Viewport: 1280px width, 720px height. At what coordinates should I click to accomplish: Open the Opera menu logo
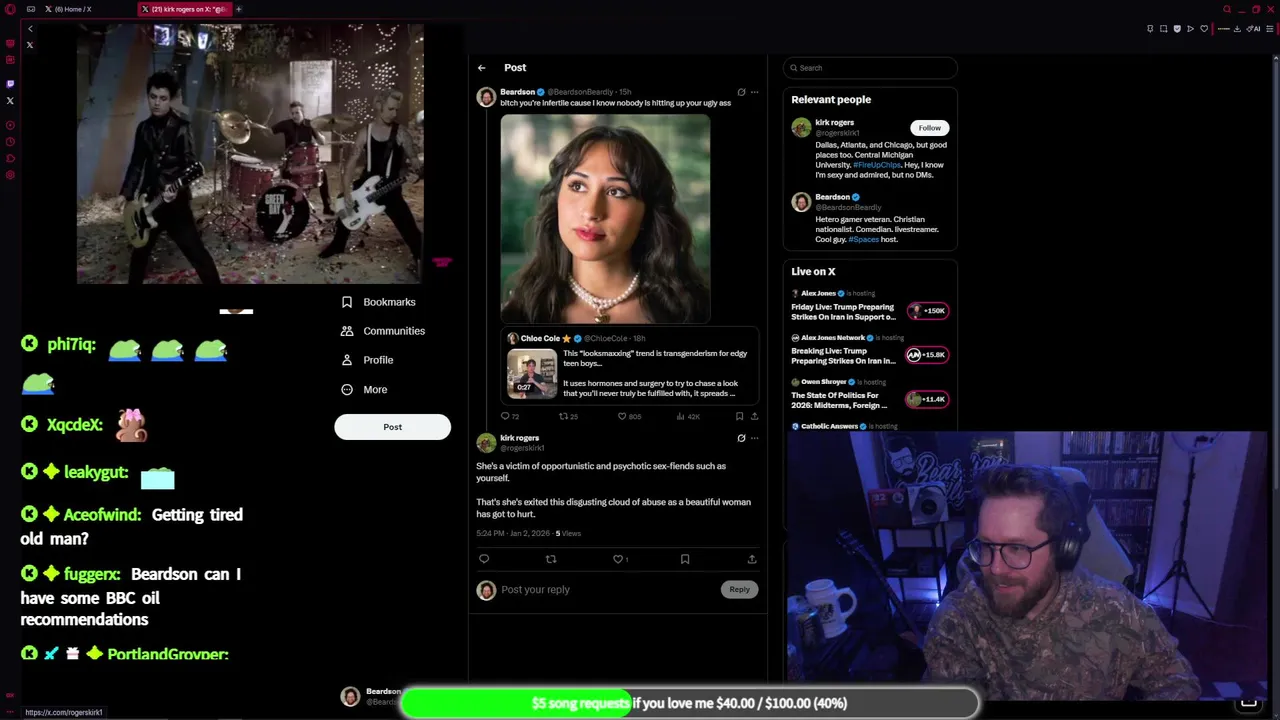(10, 9)
